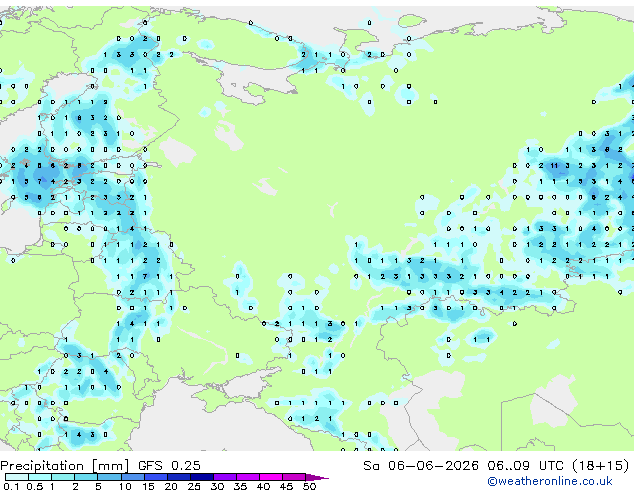
Task: Click the legend scale label "25"
Action: [x=194, y=486]
